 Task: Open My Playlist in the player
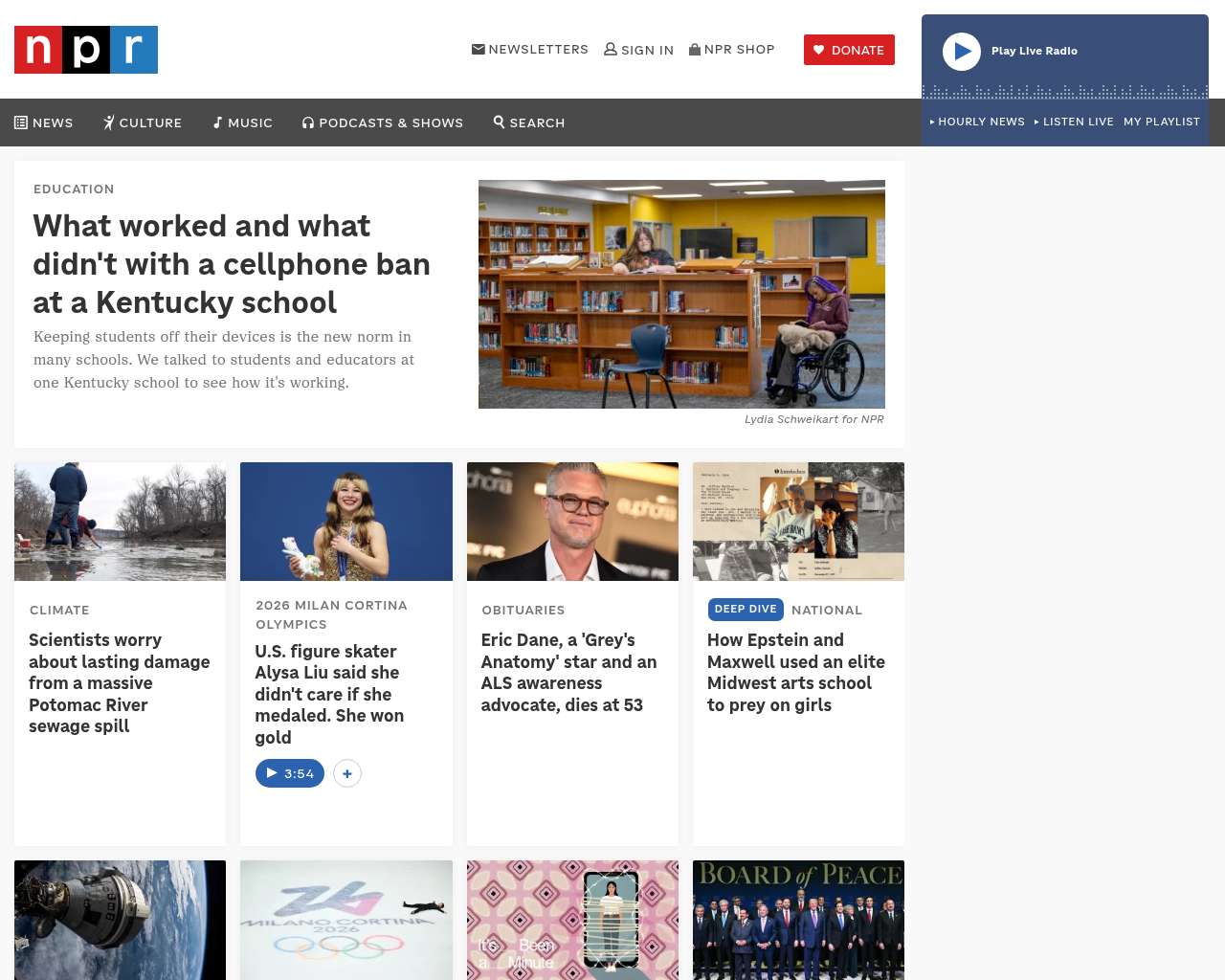coord(1162,122)
